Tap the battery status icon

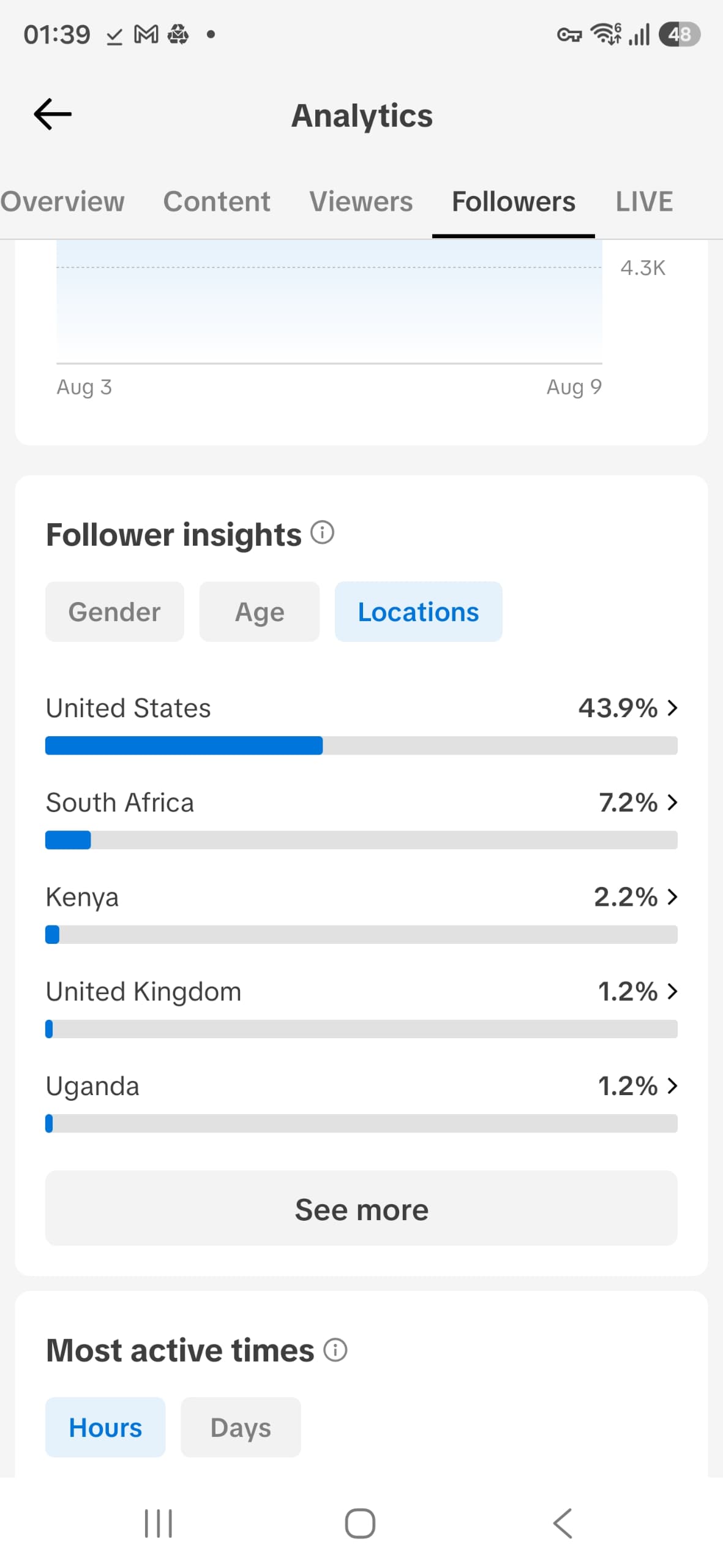pos(680,34)
